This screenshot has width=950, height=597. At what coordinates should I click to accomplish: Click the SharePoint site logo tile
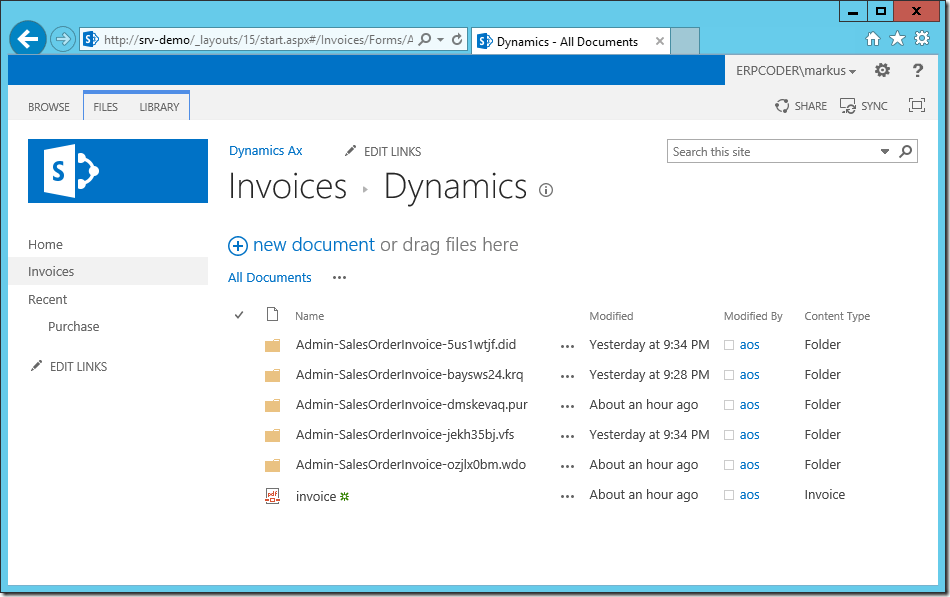[x=117, y=171]
